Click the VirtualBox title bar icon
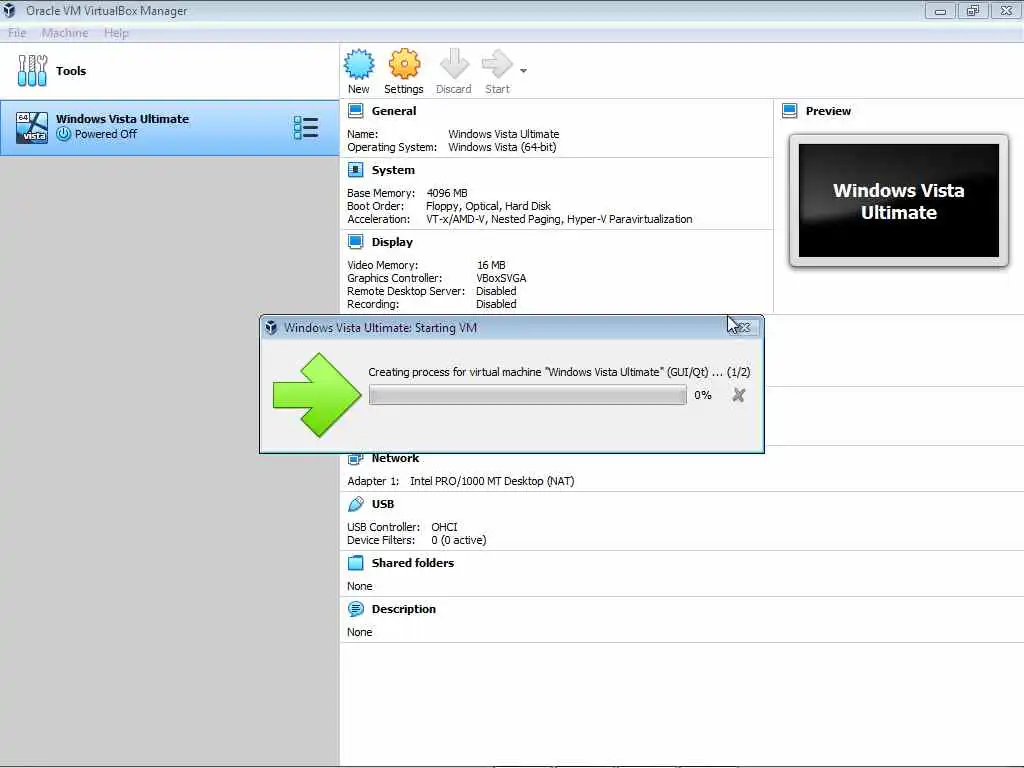This screenshot has width=1024, height=768. tap(9, 10)
